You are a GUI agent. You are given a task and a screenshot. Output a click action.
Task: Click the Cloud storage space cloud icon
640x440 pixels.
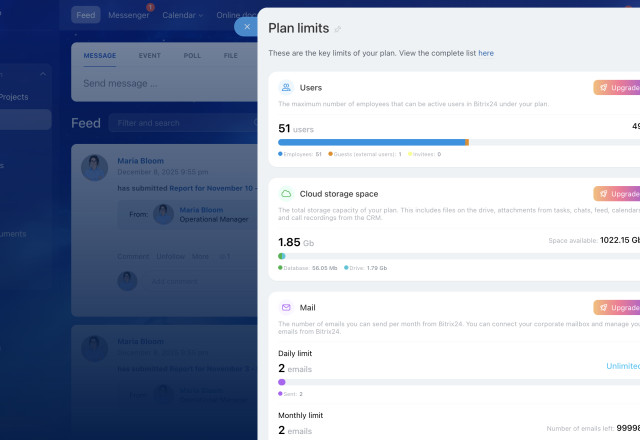286,193
